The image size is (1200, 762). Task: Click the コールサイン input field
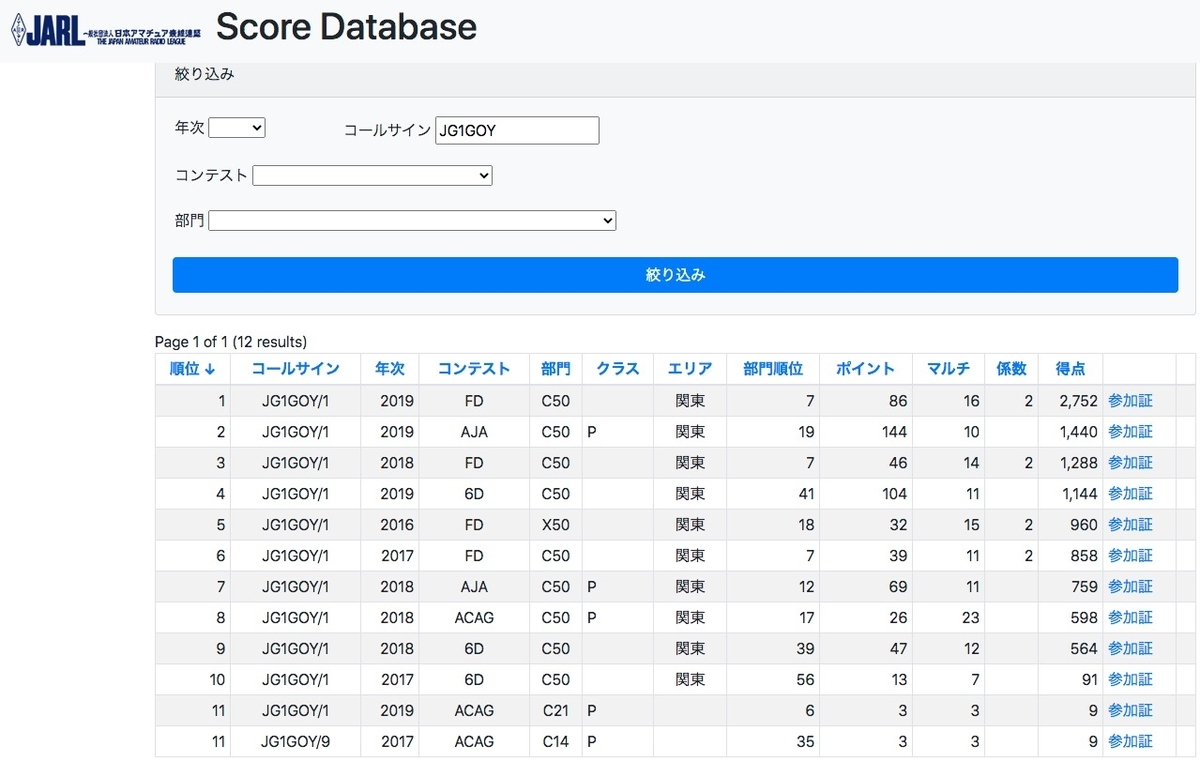tap(517, 130)
